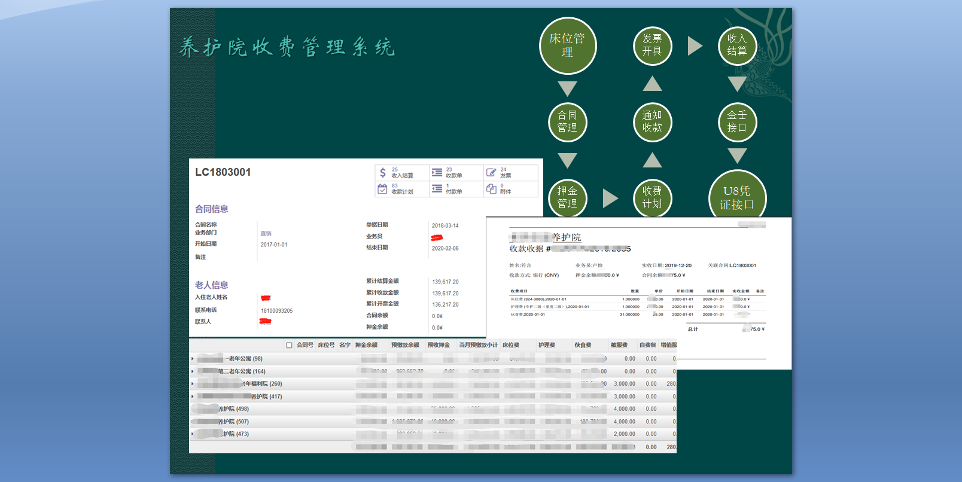Click the 3,000.00 cell in (417) row

[x=625, y=397]
